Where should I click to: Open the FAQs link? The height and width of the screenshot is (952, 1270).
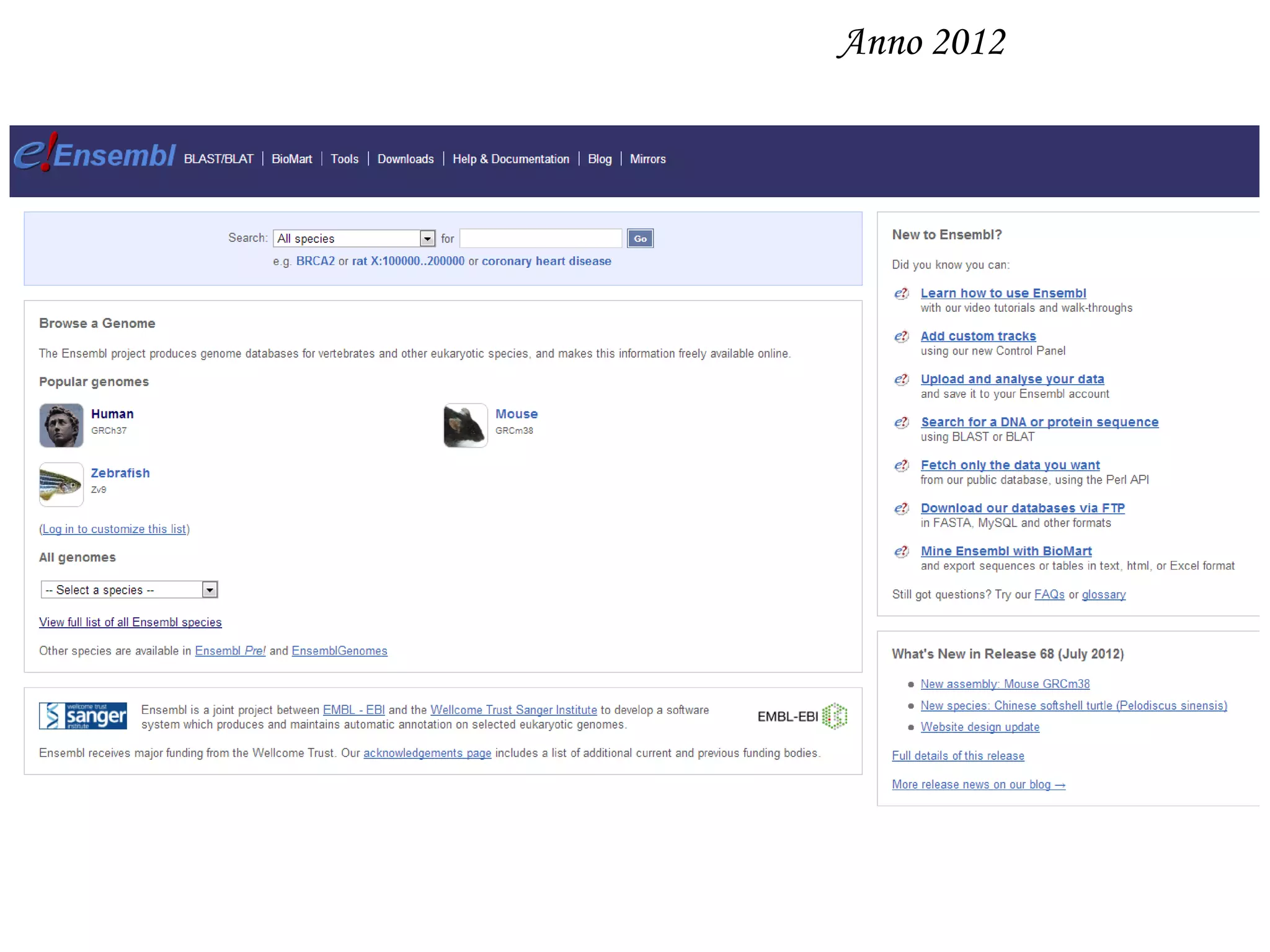coord(1049,595)
